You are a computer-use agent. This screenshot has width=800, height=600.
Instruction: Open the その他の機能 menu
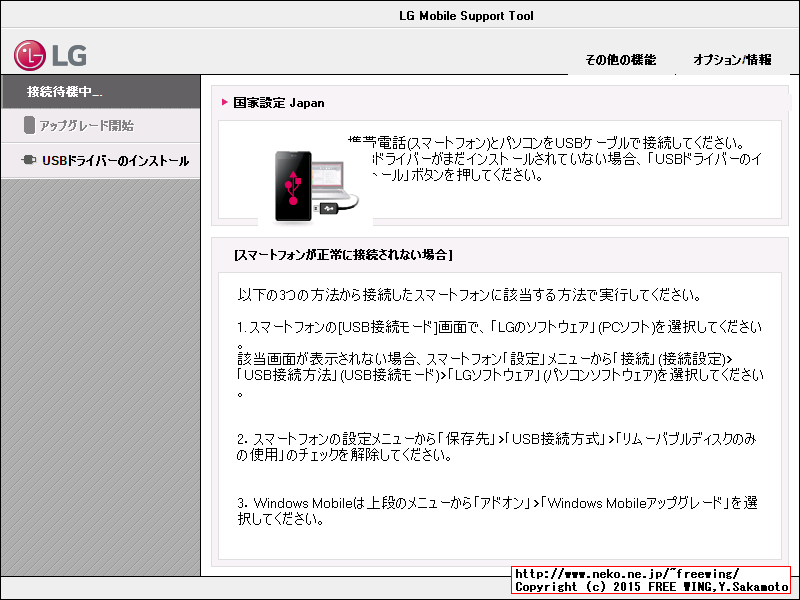click(x=620, y=60)
